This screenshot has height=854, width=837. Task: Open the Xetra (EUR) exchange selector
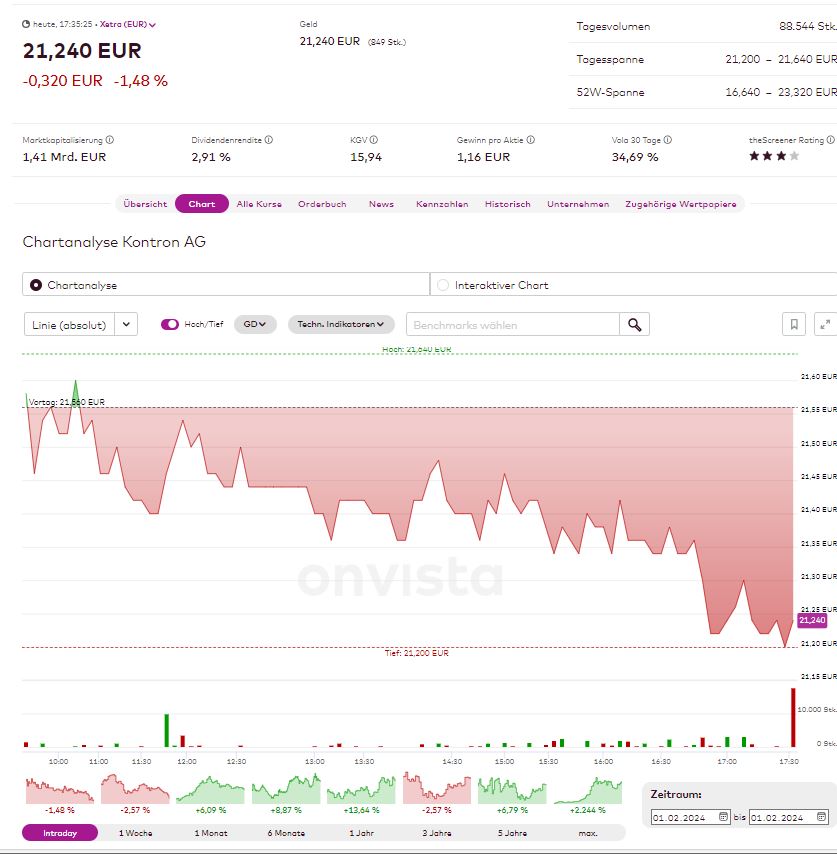pos(128,24)
